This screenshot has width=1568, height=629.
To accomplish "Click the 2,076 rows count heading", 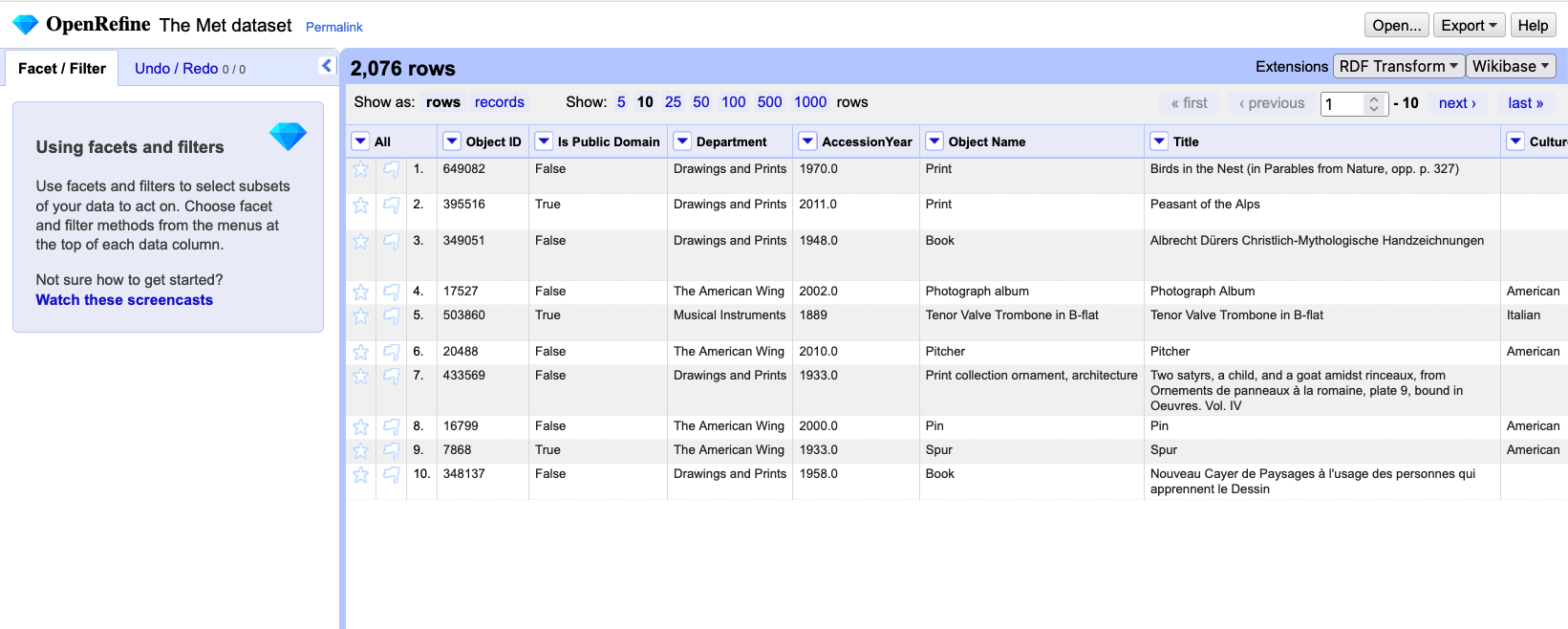I will [402, 69].
